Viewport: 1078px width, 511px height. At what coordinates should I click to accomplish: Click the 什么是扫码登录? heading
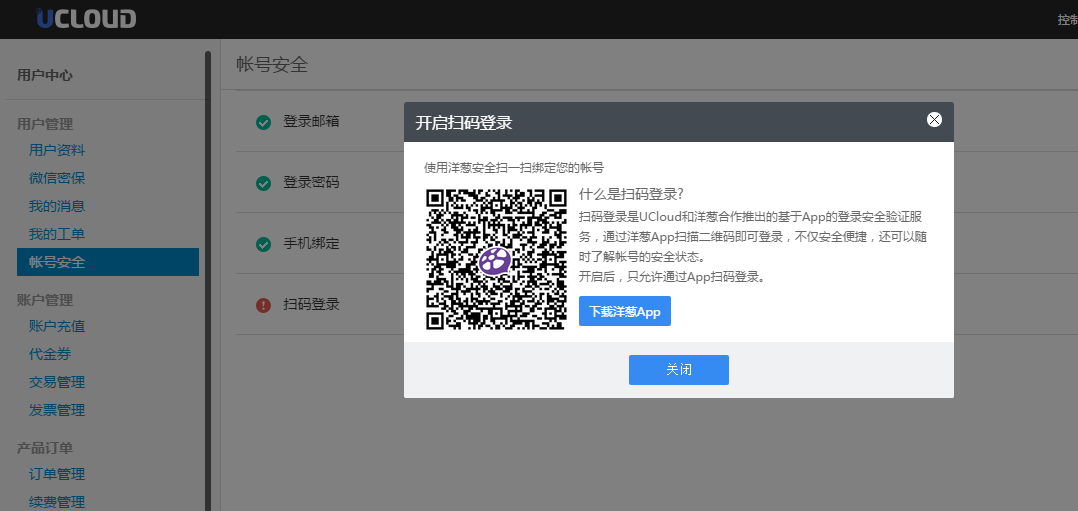click(x=630, y=194)
